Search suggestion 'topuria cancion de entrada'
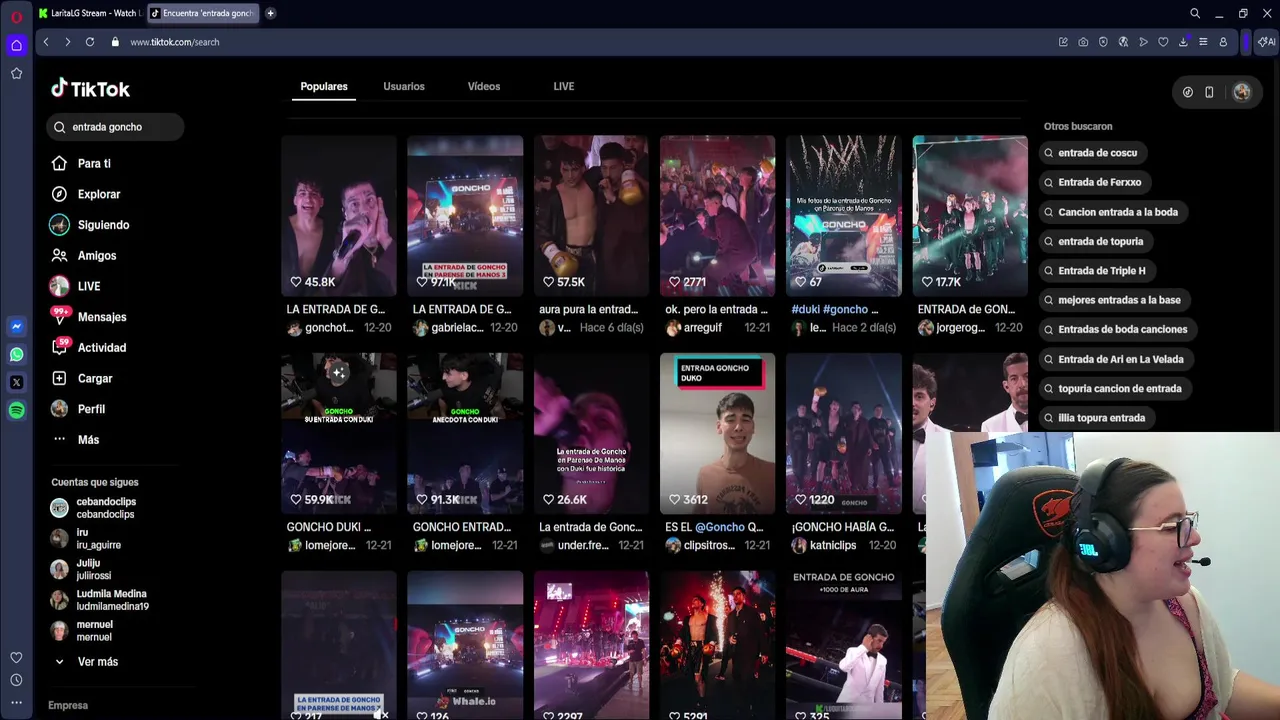This screenshot has width=1280, height=720. [1113, 388]
